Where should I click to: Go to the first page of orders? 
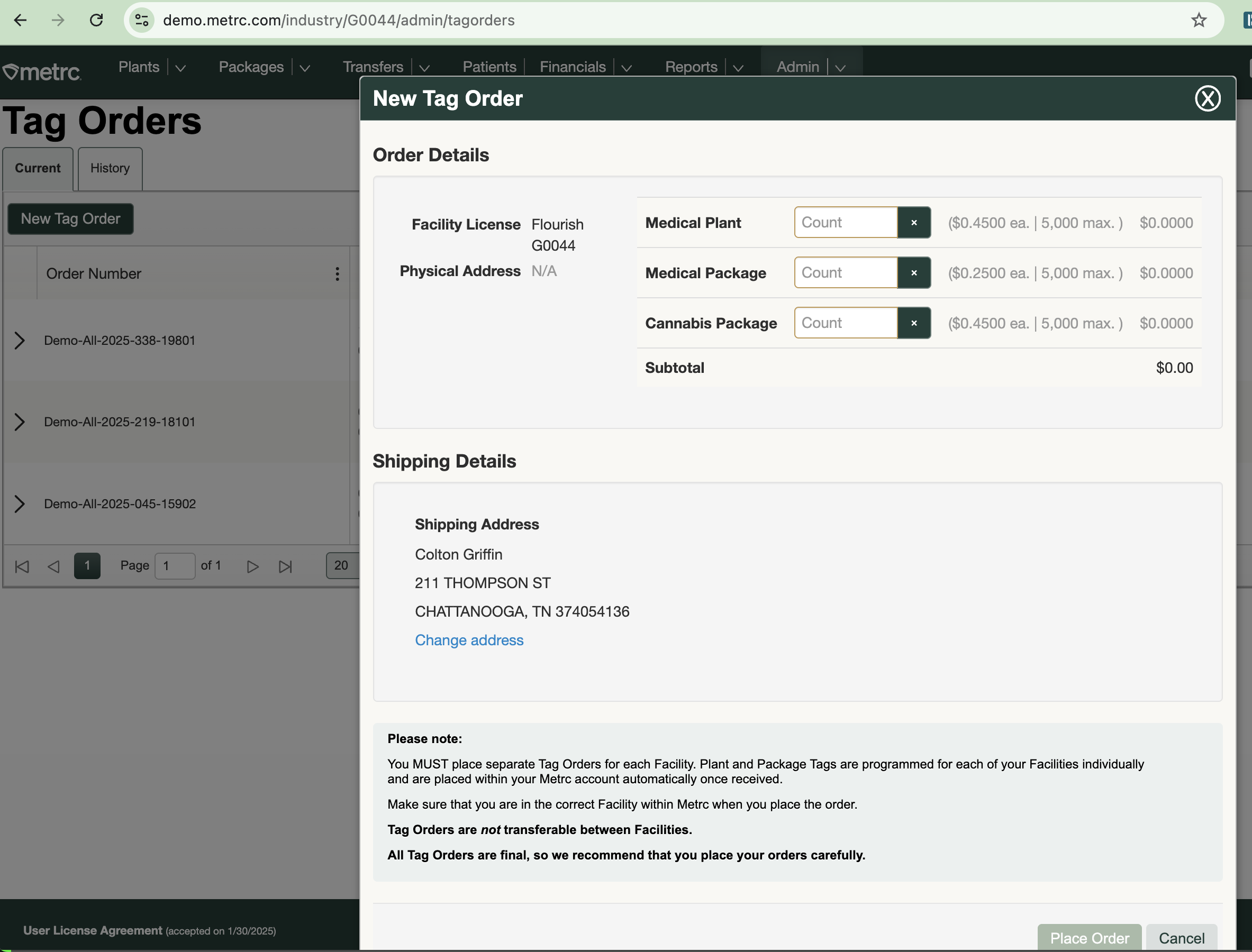[22, 566]
